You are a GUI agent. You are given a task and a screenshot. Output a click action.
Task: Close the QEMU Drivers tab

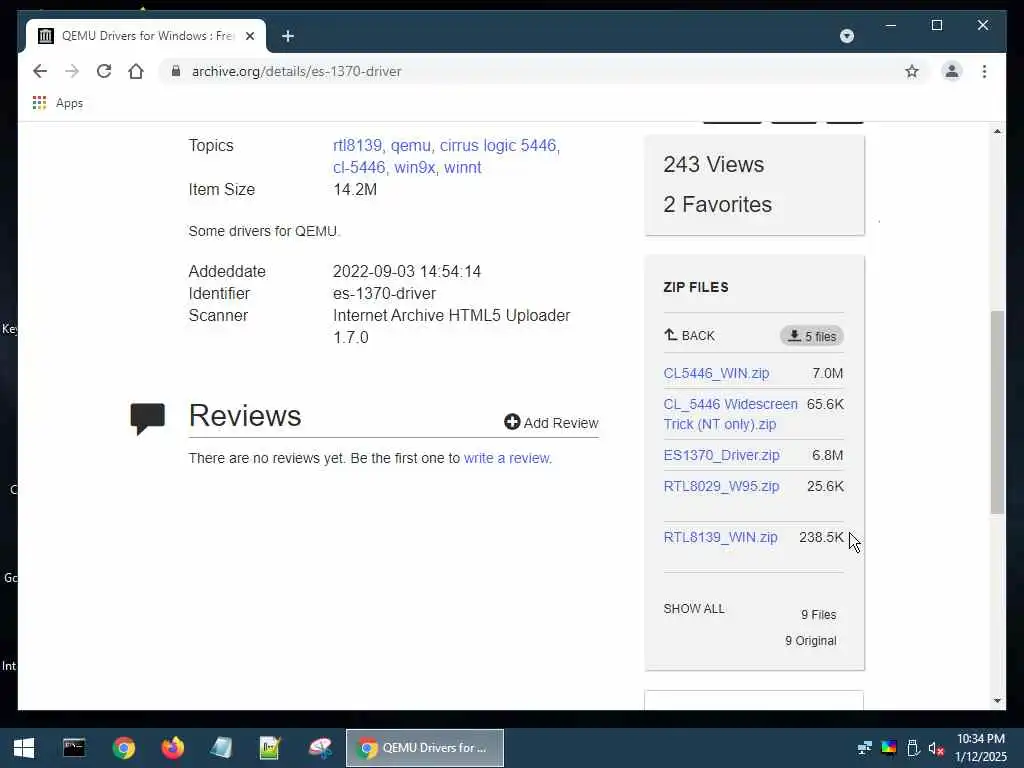[249, 36]
